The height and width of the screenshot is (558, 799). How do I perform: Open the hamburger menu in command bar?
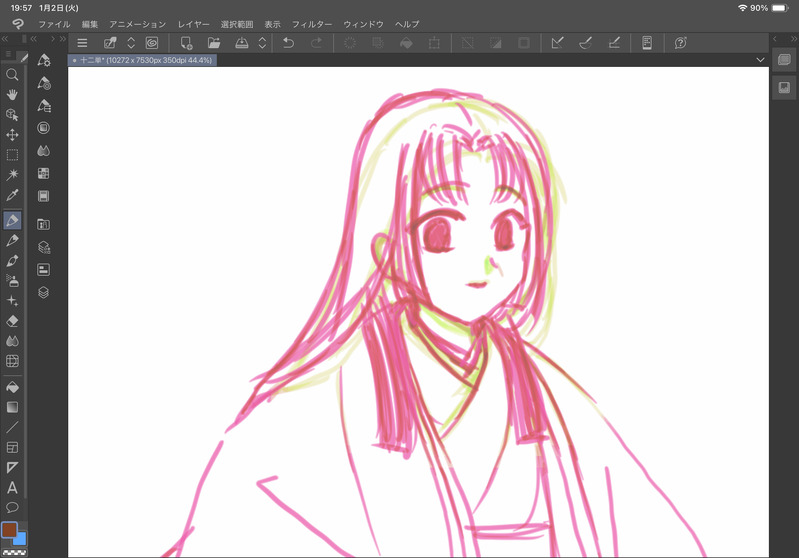point(82,43)
